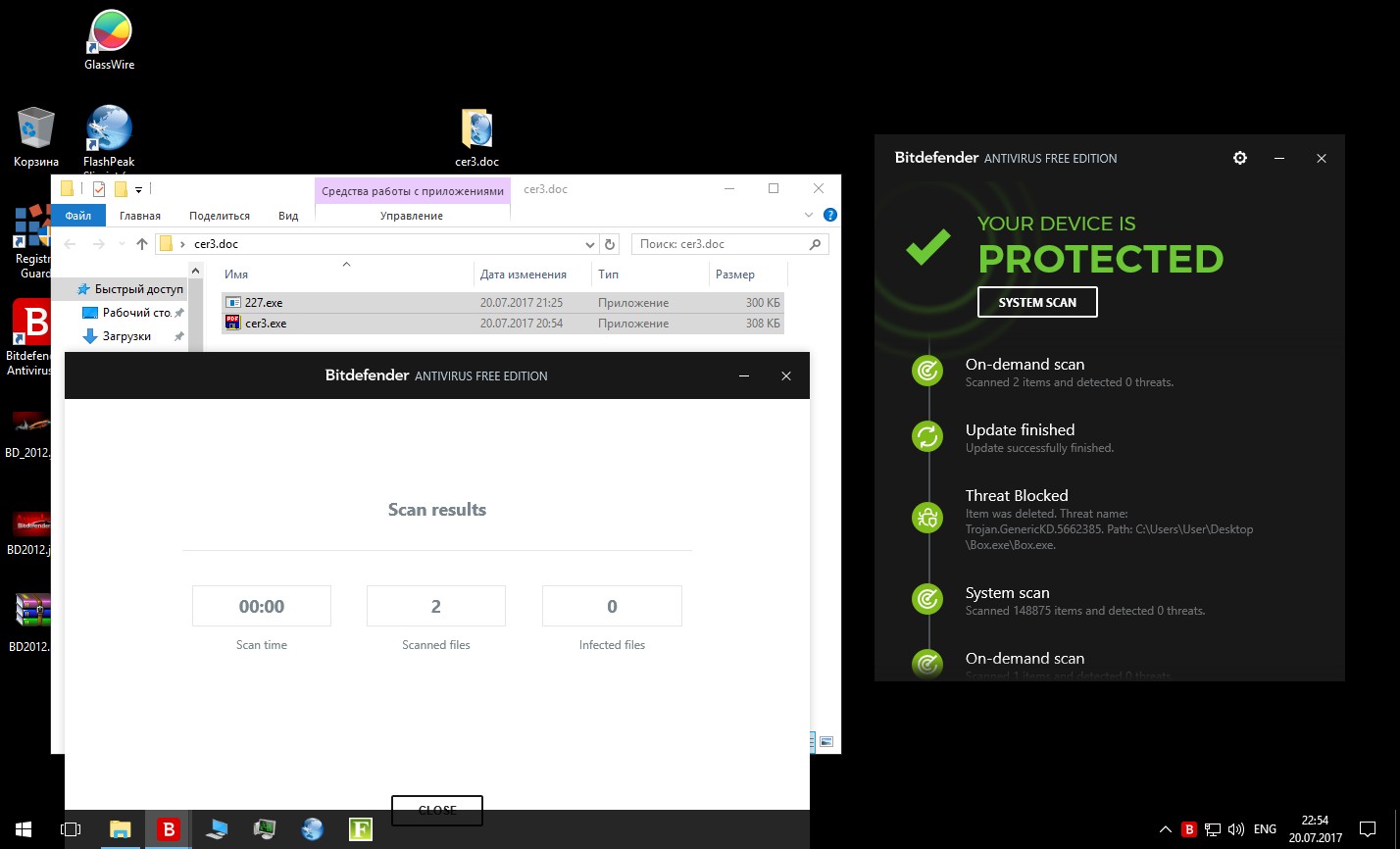Open Explorer address bar history dropdown

[589, 244]
